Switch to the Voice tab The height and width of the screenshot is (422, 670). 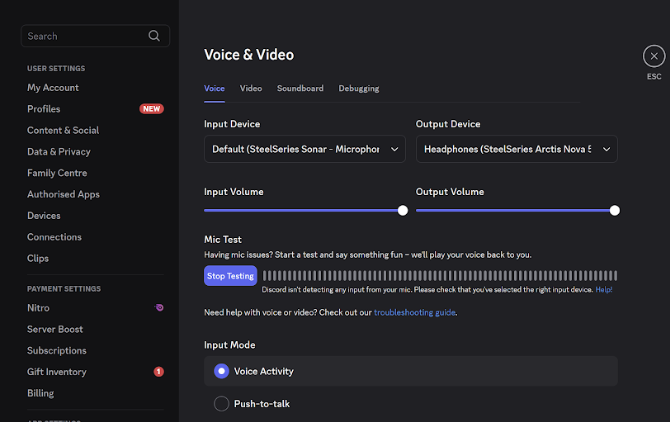(x=214, y=88)
